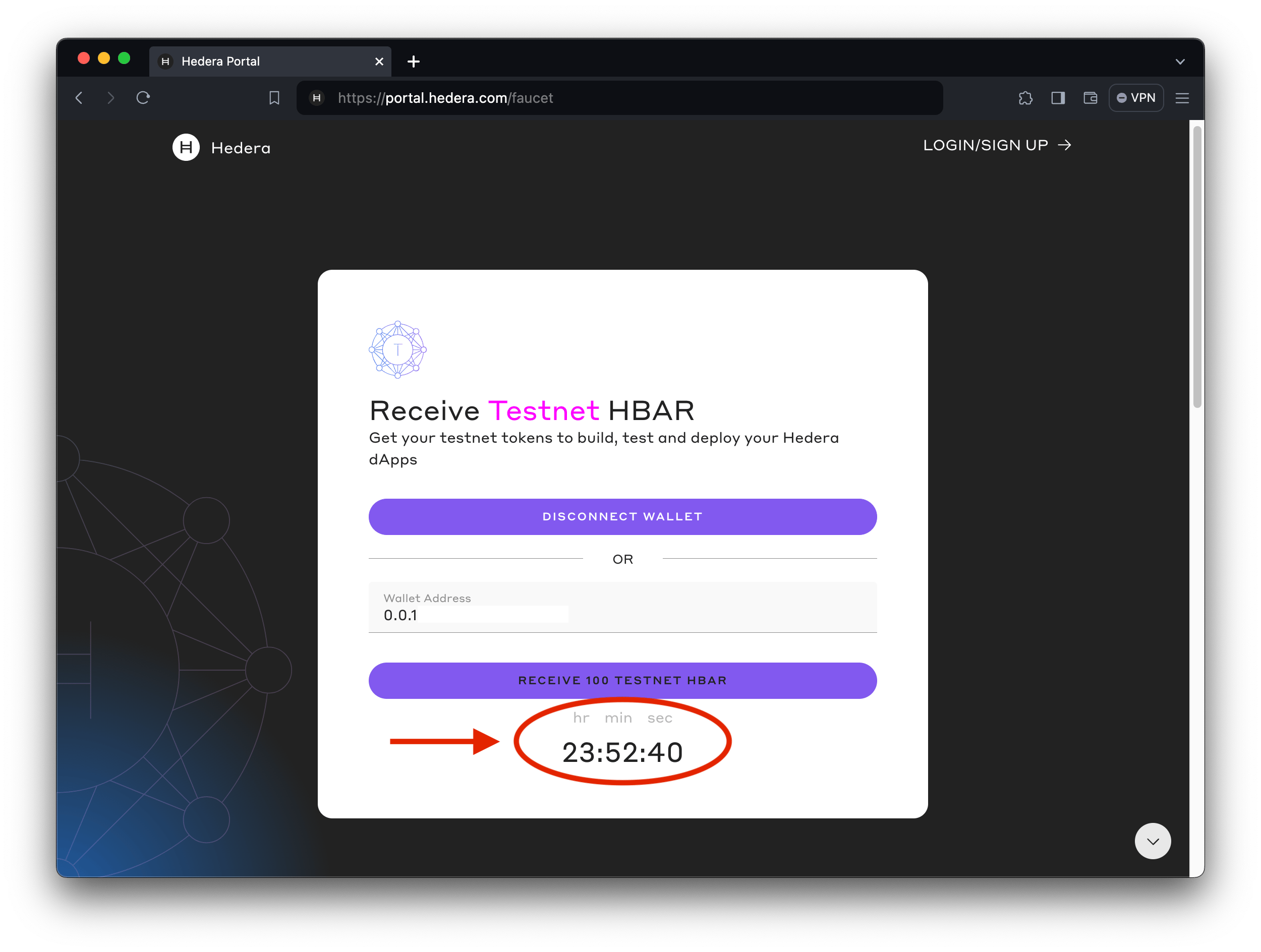The image size is (1261, 952).
Task: Close the Hedera Portal tab
Action: pos(379,62)
